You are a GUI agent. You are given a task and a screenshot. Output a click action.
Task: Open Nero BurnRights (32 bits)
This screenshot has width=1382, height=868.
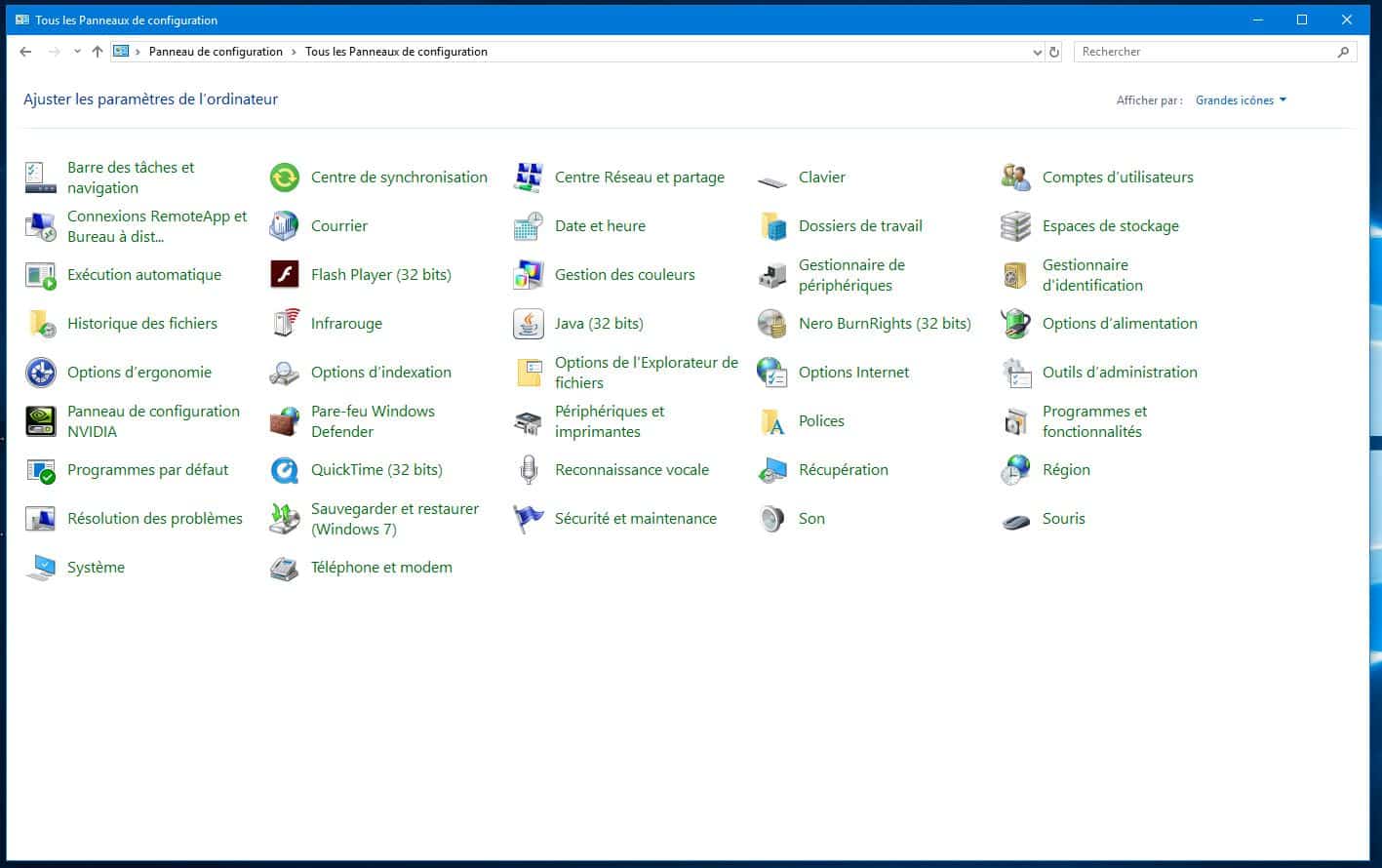883,323
